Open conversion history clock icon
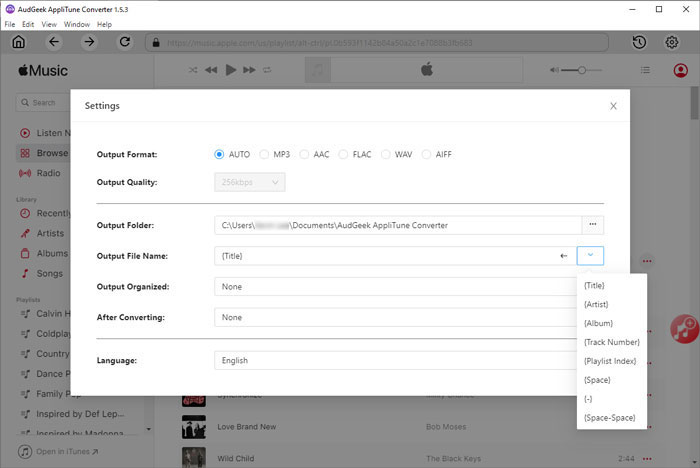 click(639, 42)
